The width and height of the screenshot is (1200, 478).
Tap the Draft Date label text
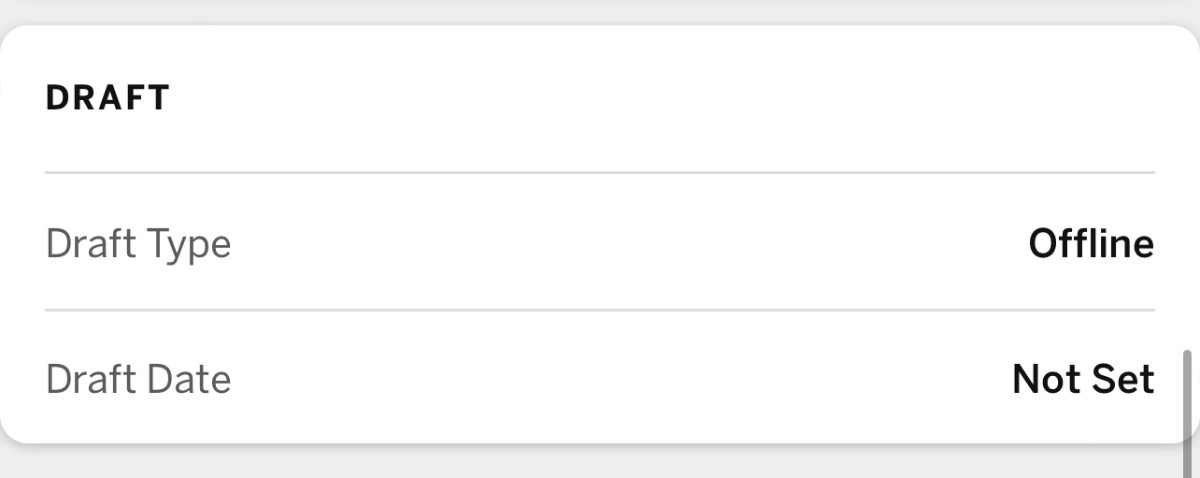[x=138, y=379]
